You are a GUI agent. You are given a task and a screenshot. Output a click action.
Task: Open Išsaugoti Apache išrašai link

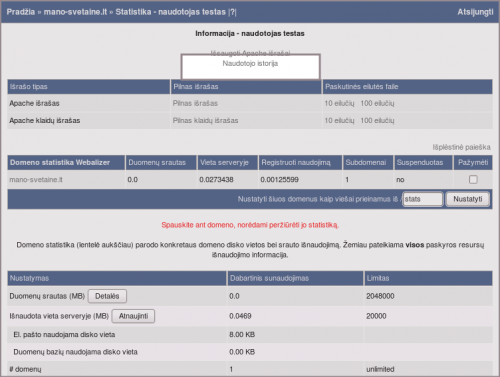click(250, 53)
